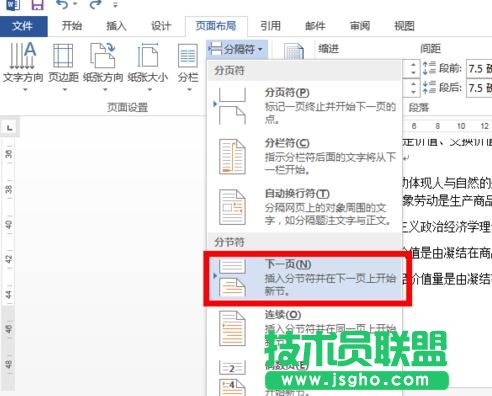This screenshot has width=492, height=396.
Task: Choose 分页符(P) page break option
Action: click(x=304, y=106)
